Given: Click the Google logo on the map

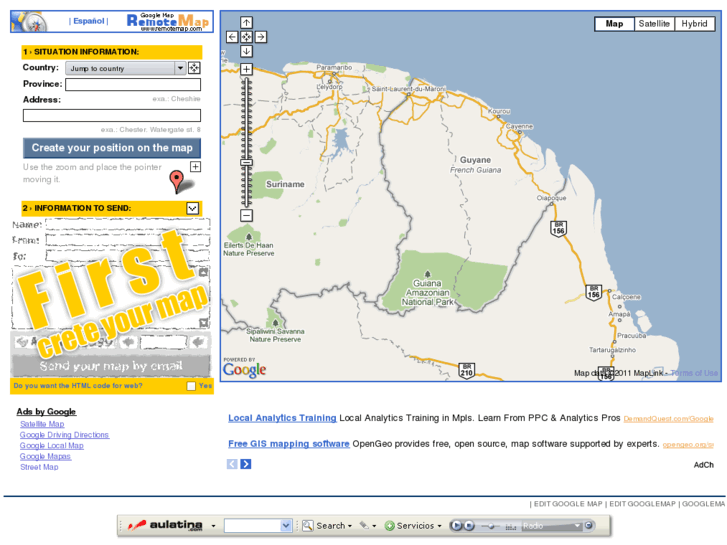Looking at the screenshot, I should (x=244, y=370).
